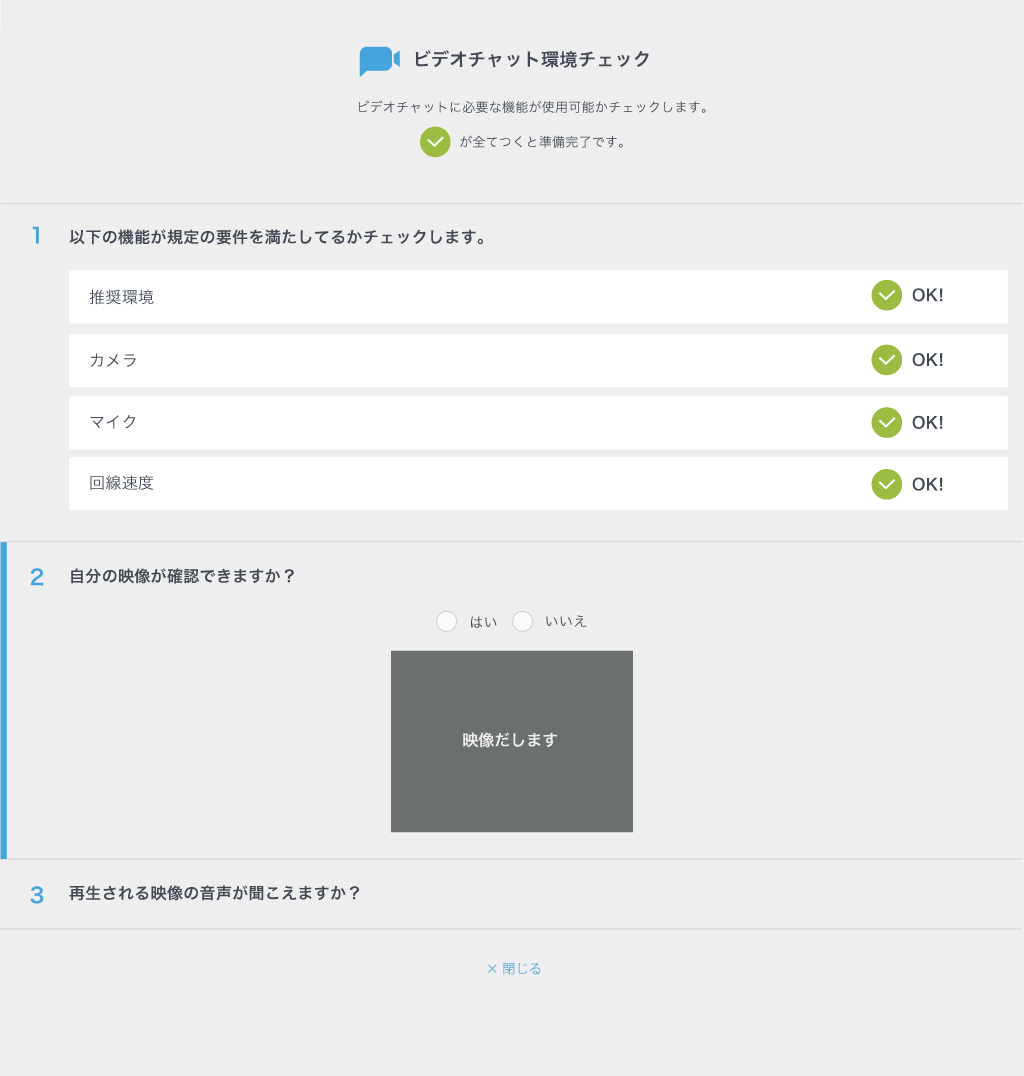The image size is (1024, 1076).
Task: Click the green checkmark for カメラ
Action: click(x=886, y=360)
